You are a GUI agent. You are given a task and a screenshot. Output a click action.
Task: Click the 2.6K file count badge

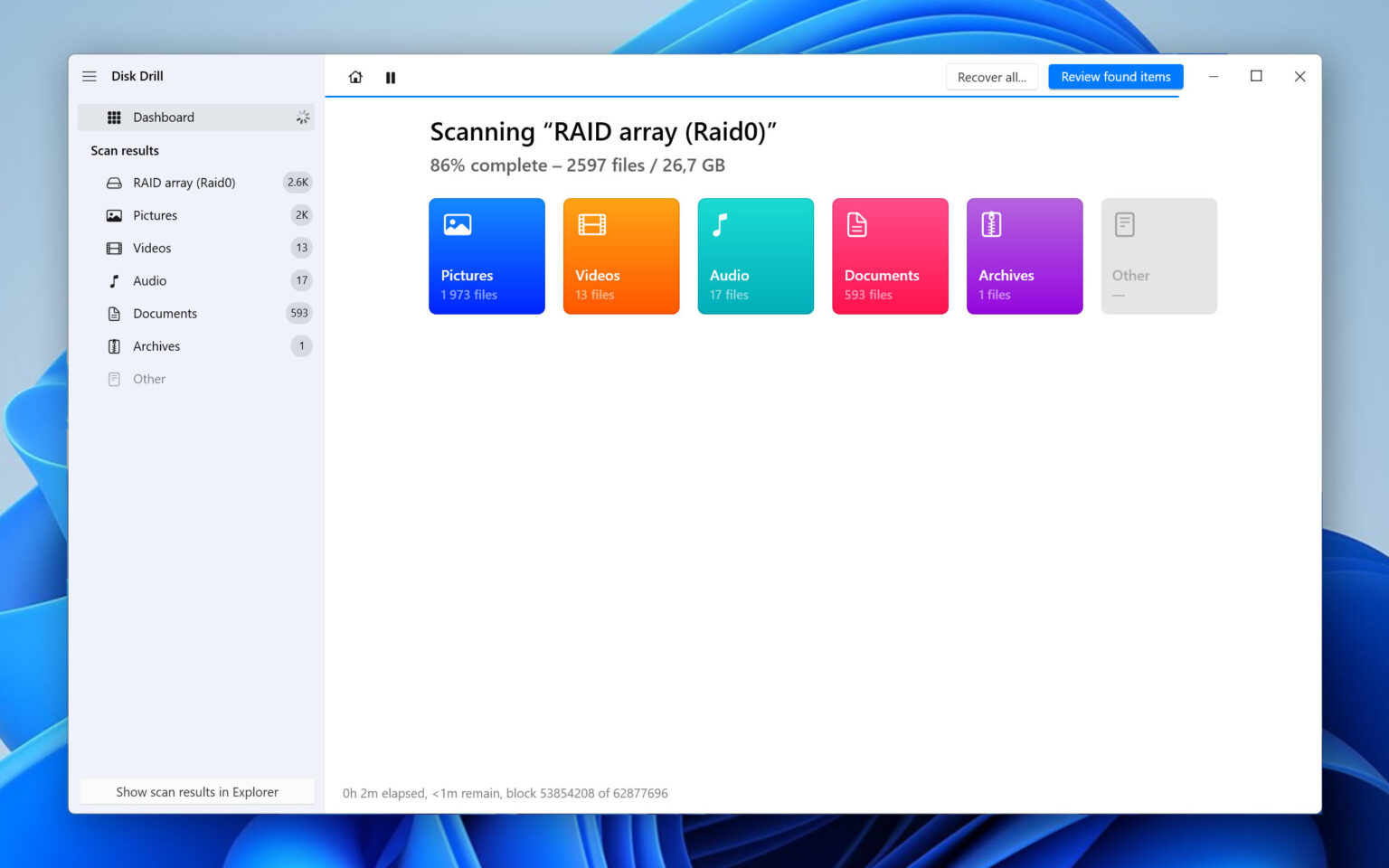click(298, 183)
